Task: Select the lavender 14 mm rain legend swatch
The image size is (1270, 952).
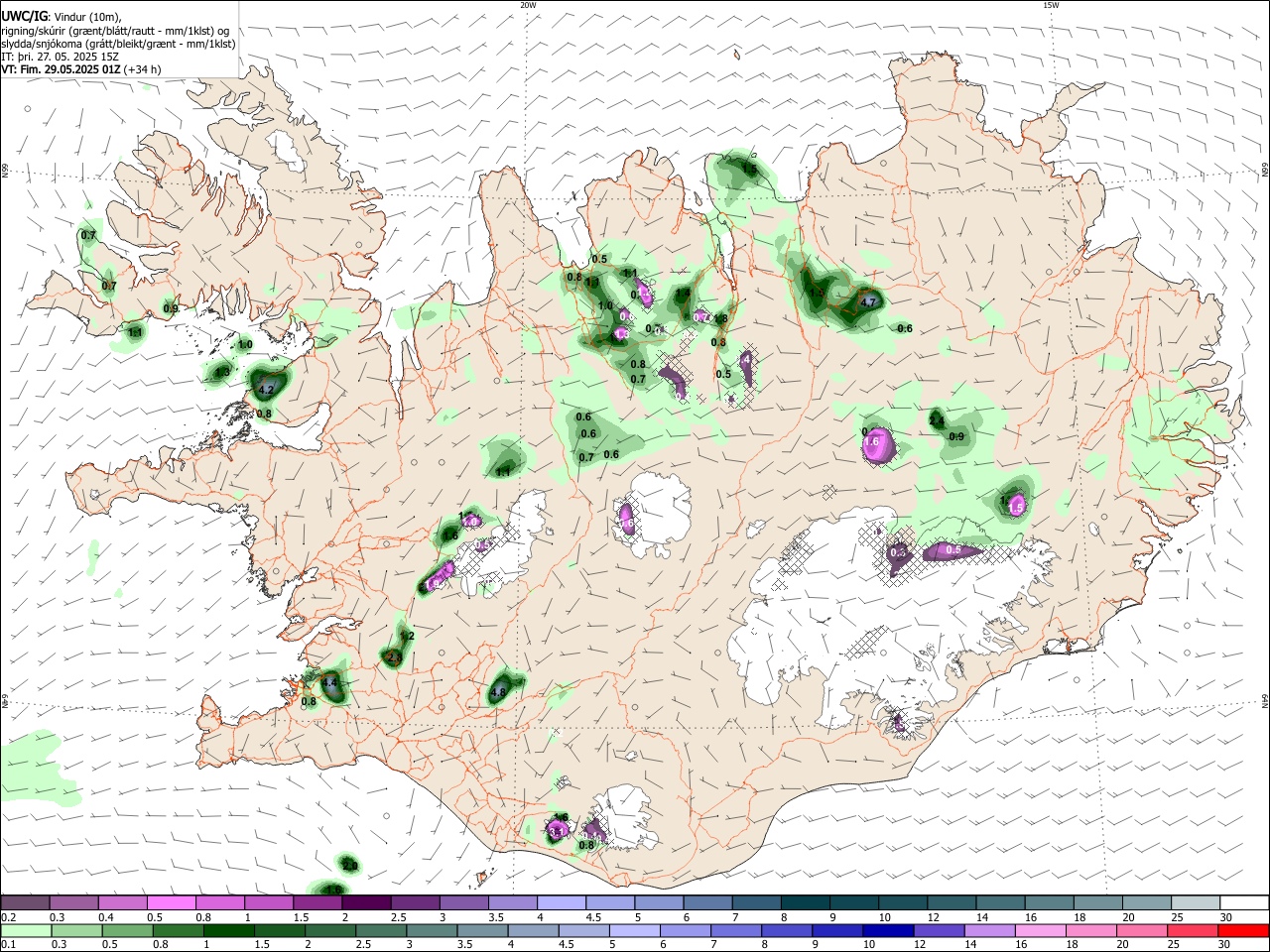Action: click(989, 930)
